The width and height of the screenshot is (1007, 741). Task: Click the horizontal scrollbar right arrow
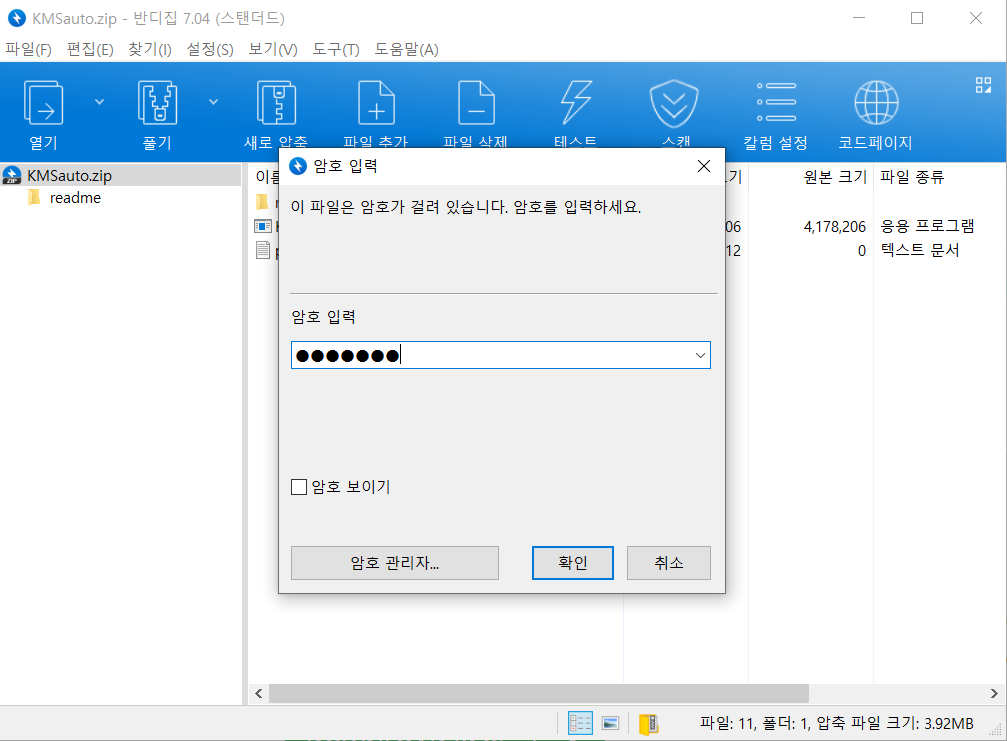tap(994, 693)
